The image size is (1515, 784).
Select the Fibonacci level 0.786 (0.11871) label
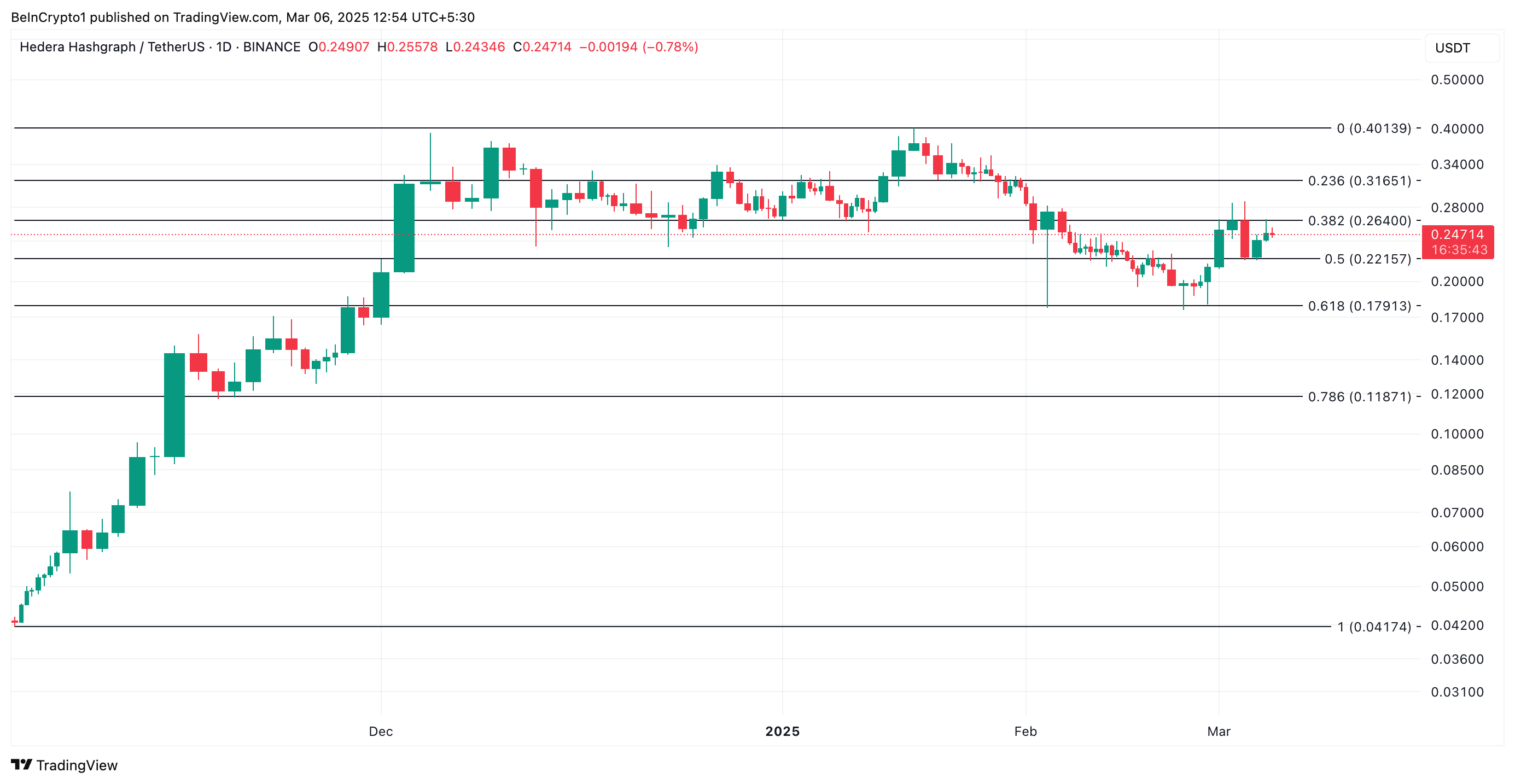pyautogui.click(x=1359, y=397)
